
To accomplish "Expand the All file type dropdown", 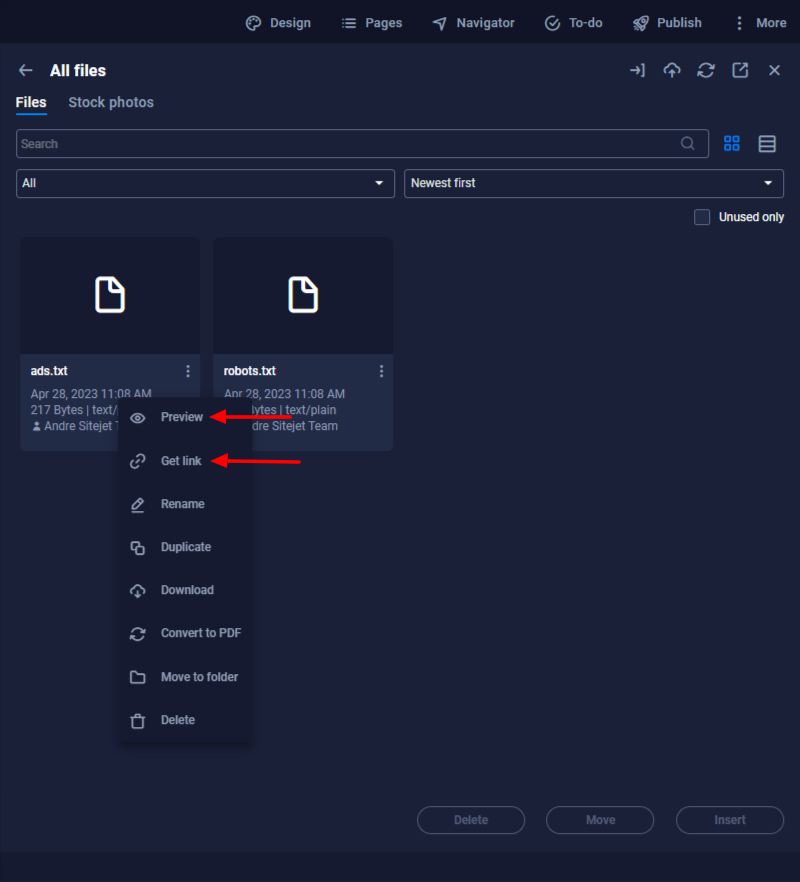I will click(205, 183).
